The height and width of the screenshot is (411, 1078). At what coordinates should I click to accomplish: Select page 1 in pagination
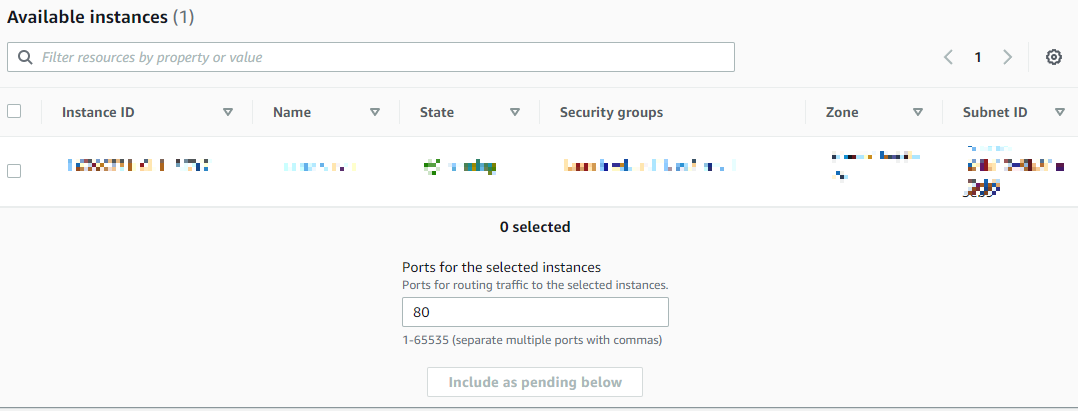[x=978, y=57]
